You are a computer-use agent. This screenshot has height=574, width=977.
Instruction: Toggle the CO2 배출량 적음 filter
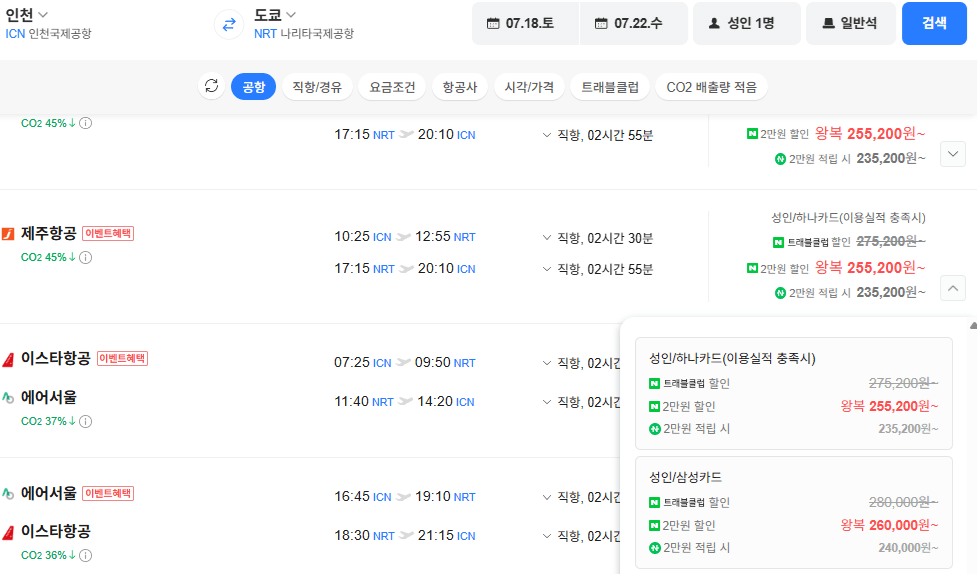(712, 87)
